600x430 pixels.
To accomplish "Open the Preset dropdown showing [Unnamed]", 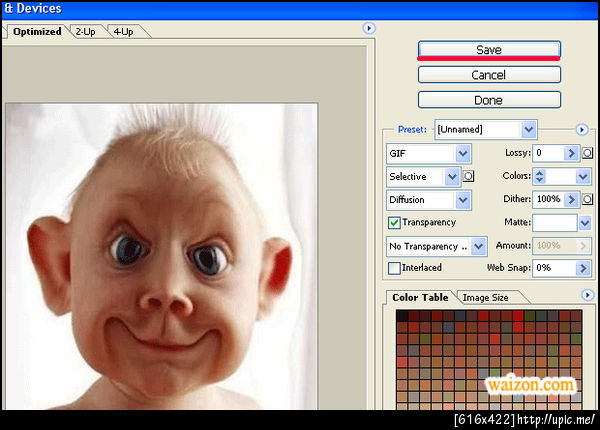I will point(486,130).
